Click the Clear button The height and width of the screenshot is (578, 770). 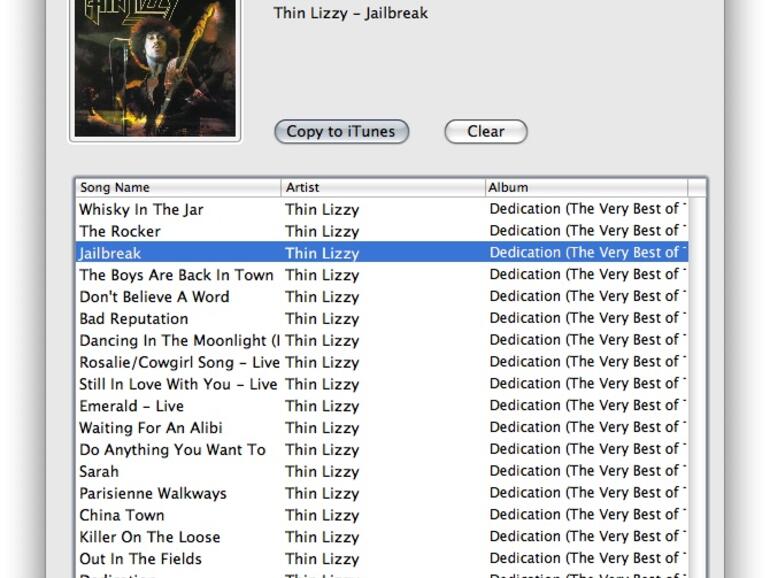coord(486,132)
